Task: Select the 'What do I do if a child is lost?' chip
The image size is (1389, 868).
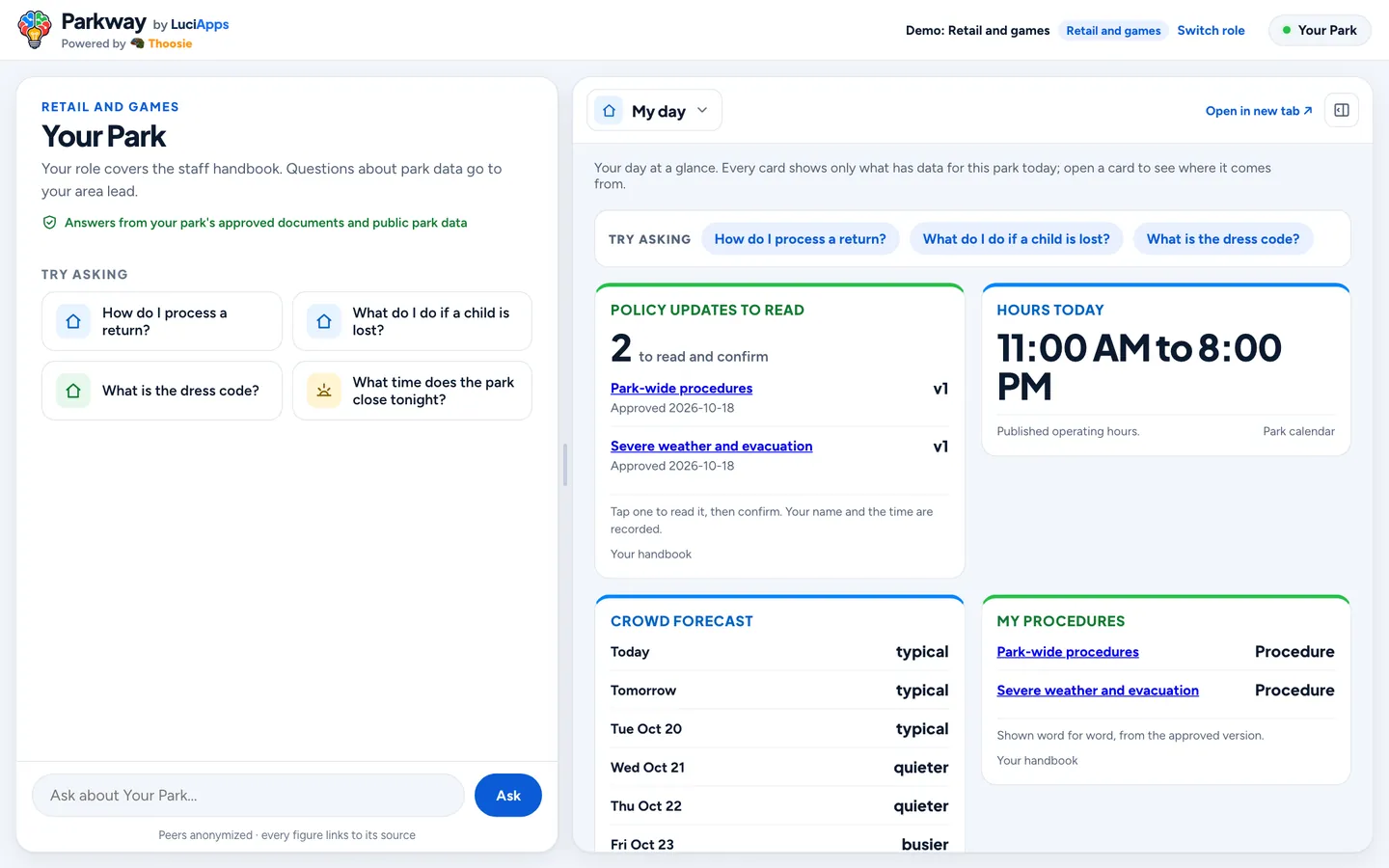Action: (1016, 239)
